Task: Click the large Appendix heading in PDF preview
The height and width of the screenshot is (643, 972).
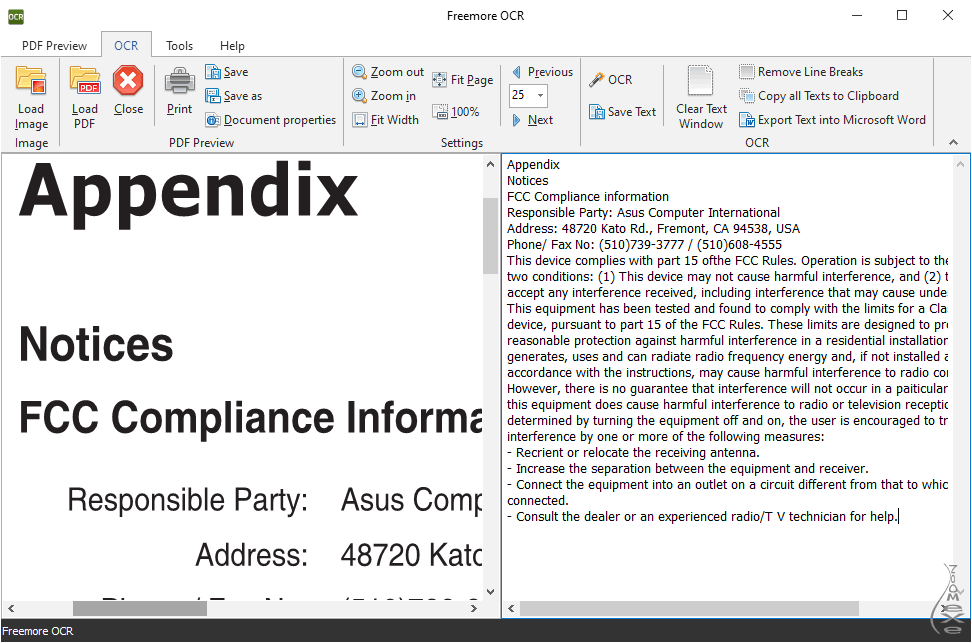Action: [x=188, y=193]
